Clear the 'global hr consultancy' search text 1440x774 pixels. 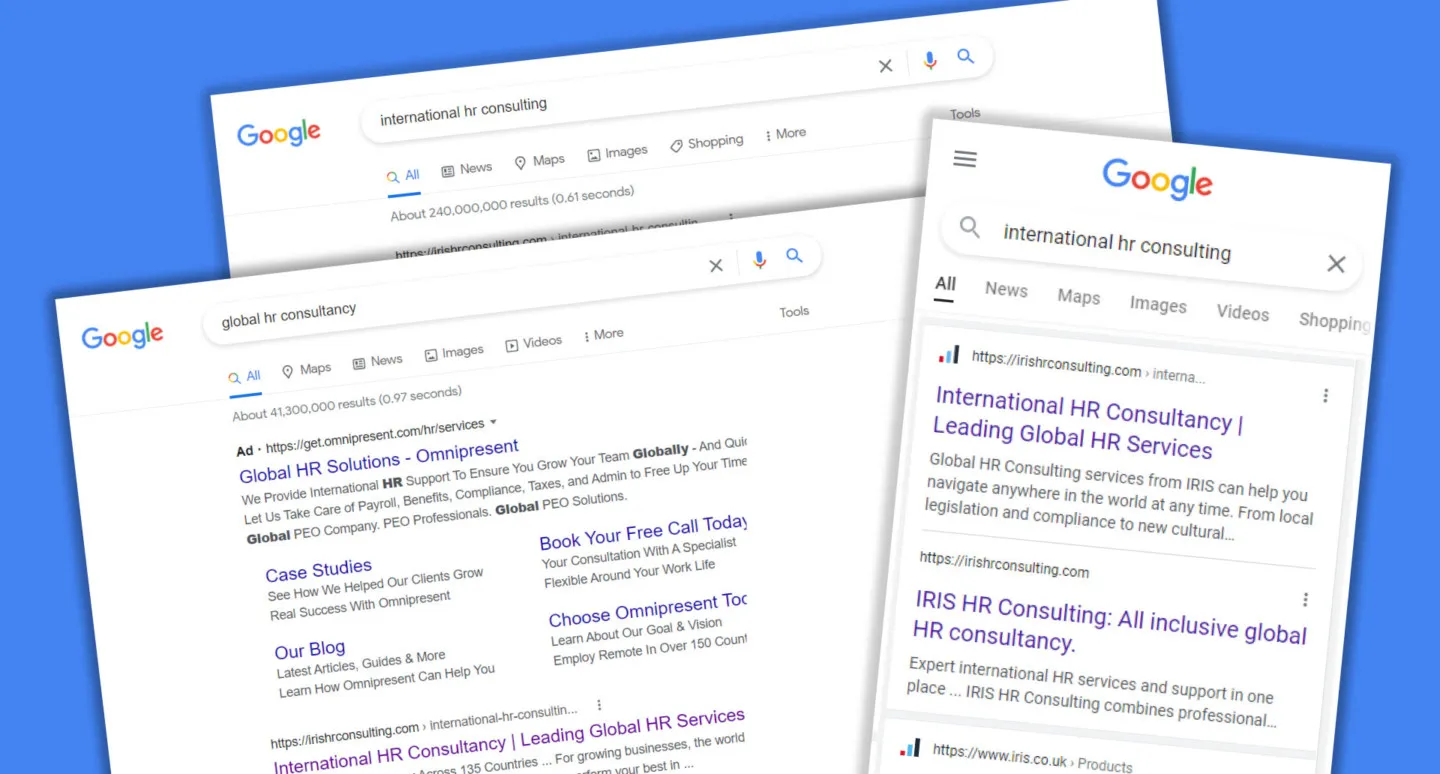(x=716, y=266)
